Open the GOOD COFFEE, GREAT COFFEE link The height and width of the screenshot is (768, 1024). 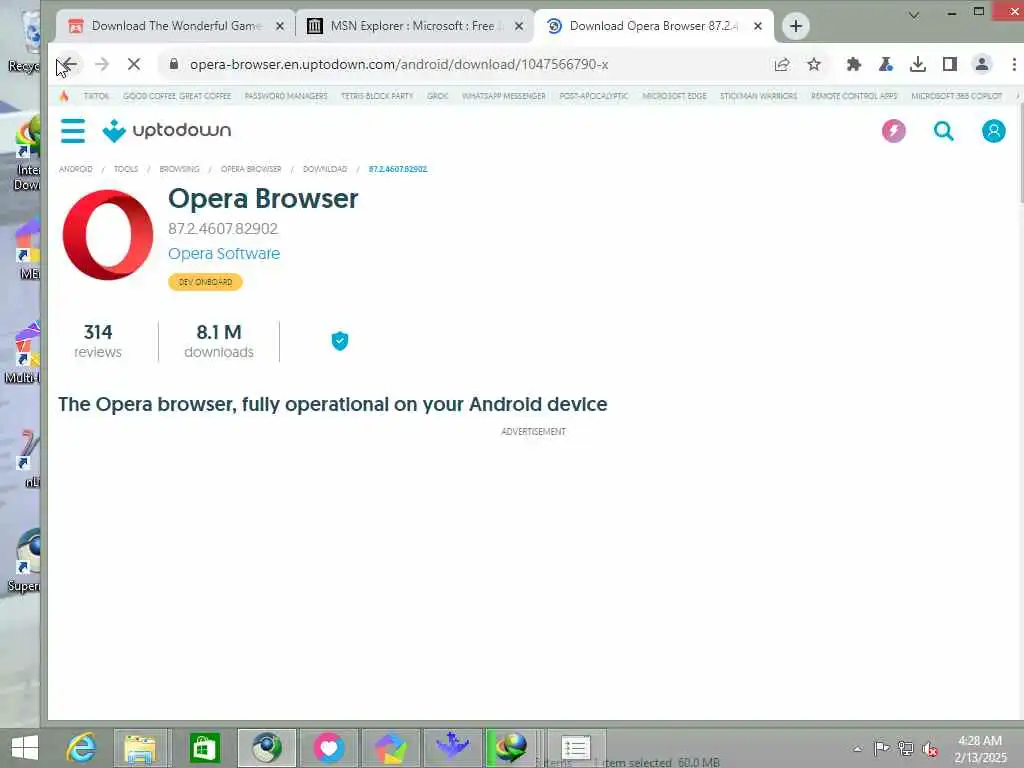(x=177, y=96)
